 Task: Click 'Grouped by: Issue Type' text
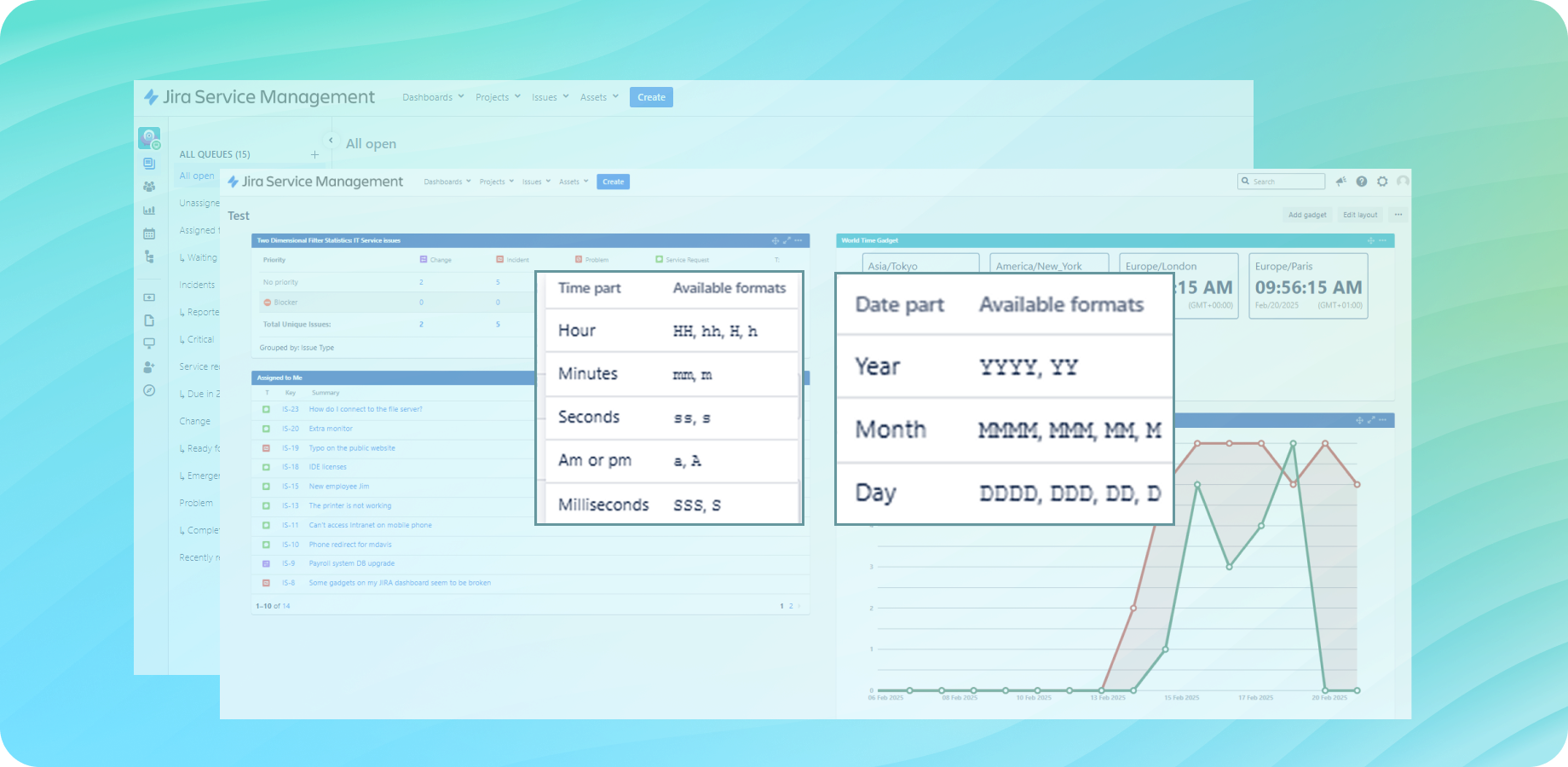point(297,348)
